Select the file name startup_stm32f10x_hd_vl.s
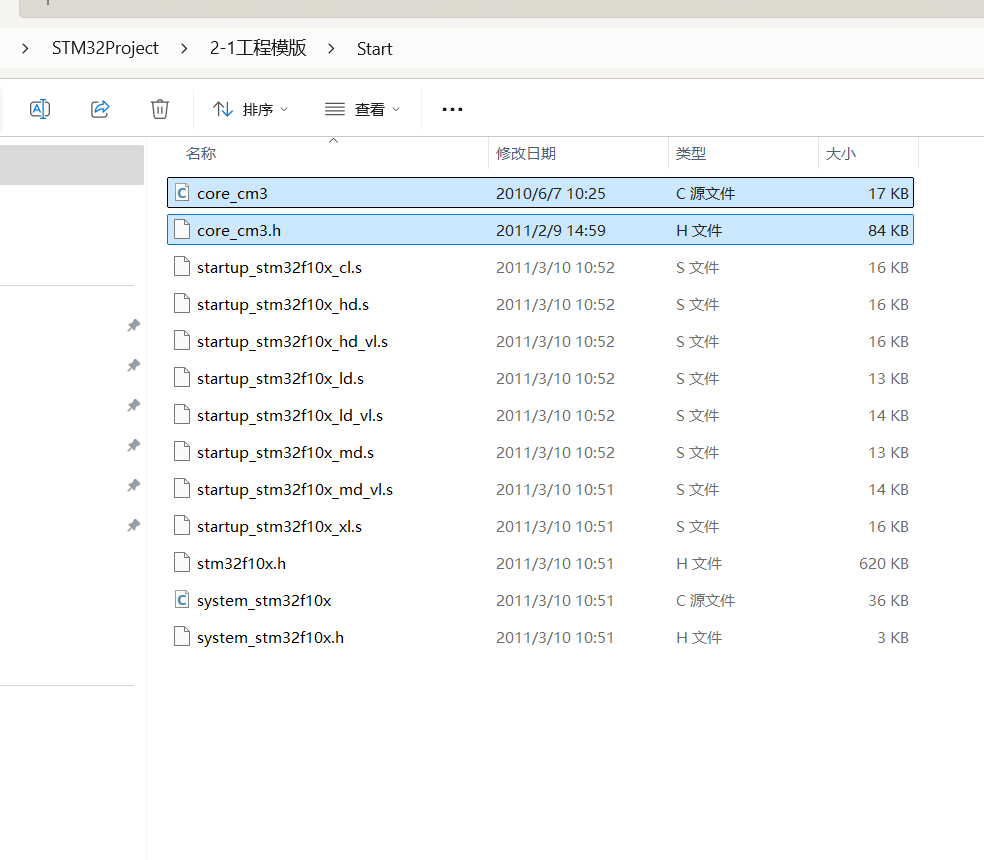The height and width of the screenshot is (860, 984). pyautogui.click(x=292, y=342)
